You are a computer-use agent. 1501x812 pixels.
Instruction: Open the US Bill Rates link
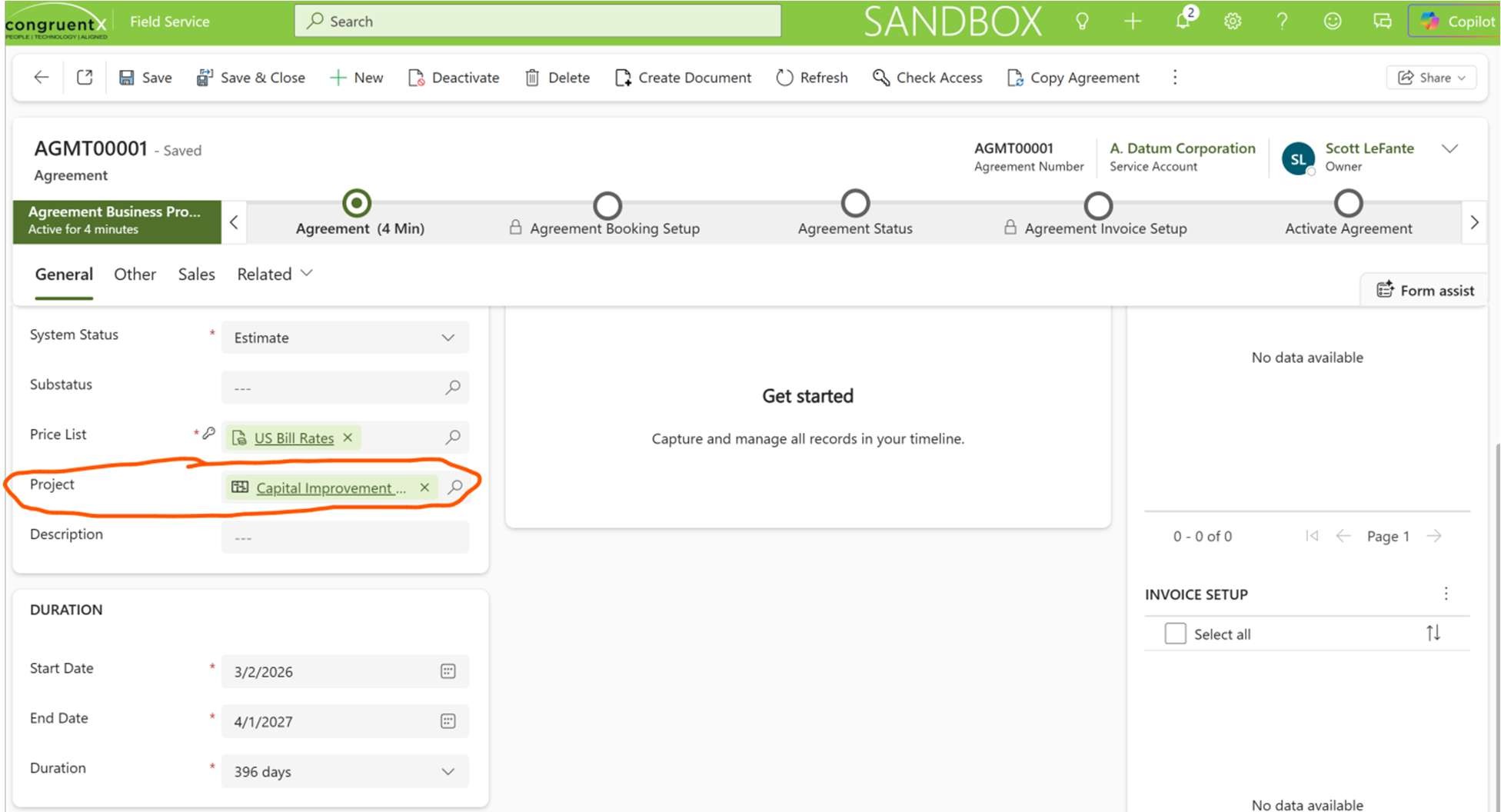click(294, 438)
